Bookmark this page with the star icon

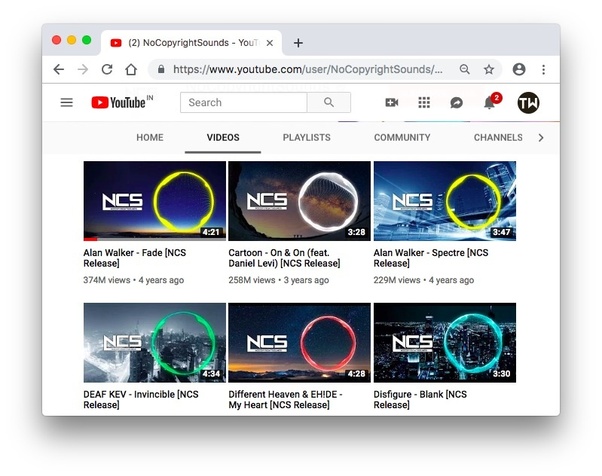point(489,69)
